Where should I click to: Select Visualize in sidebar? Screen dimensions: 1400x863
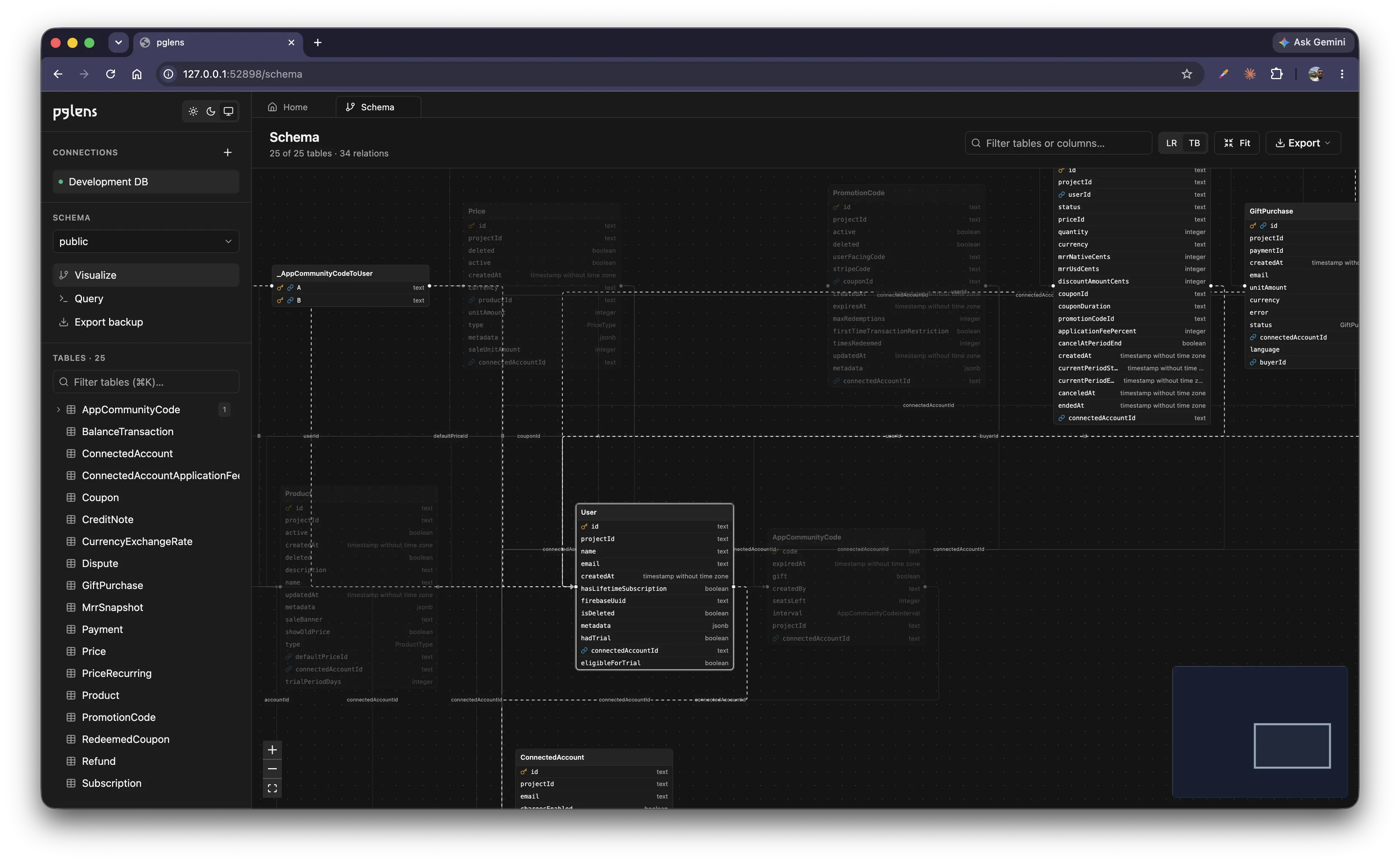tap(145, 275)
